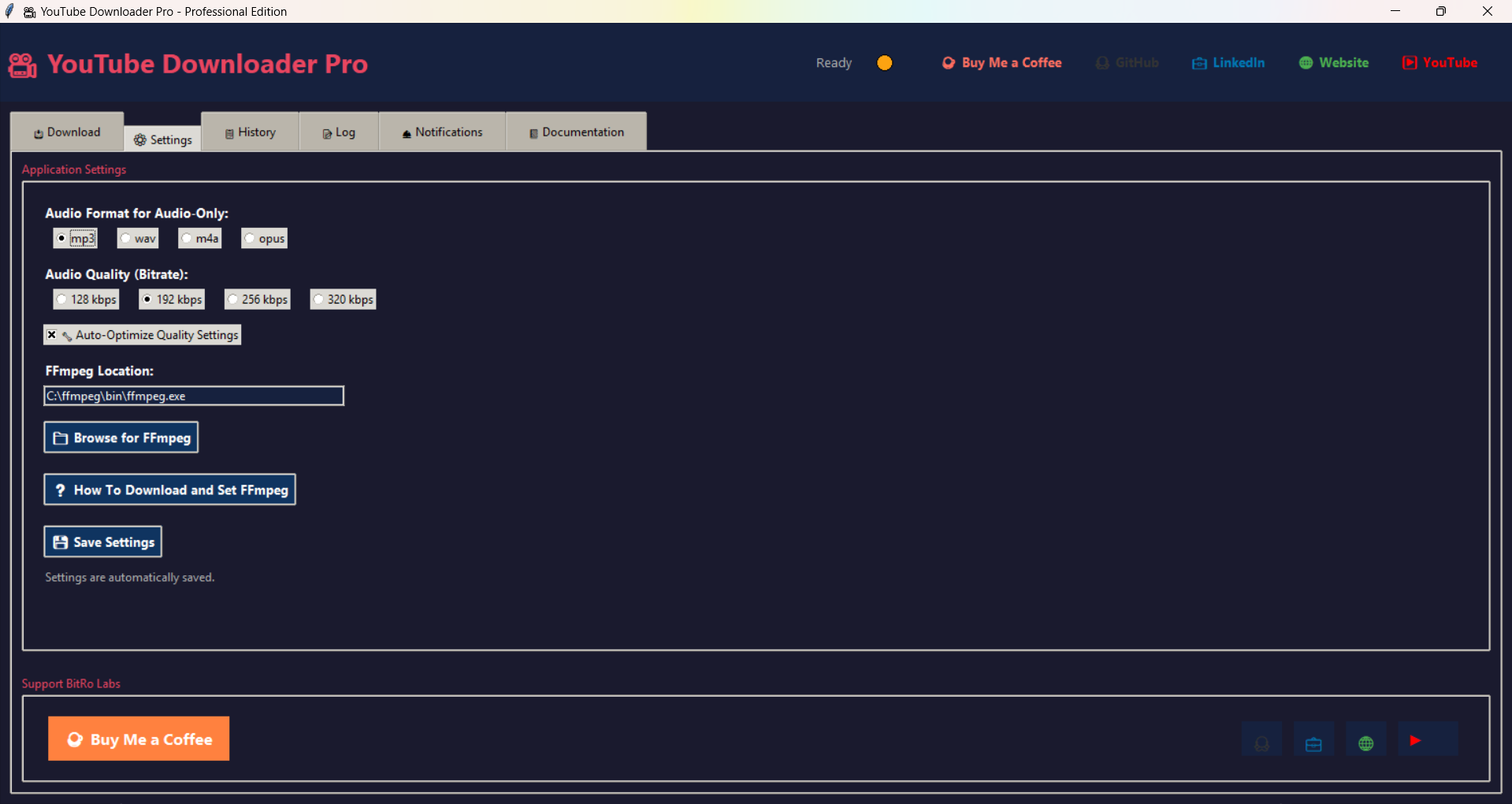The width and height of the screenshot is (1512, 804).
Task: Click the YouTube Downloader Pro camera logo
Action: [x=21, y=64]
